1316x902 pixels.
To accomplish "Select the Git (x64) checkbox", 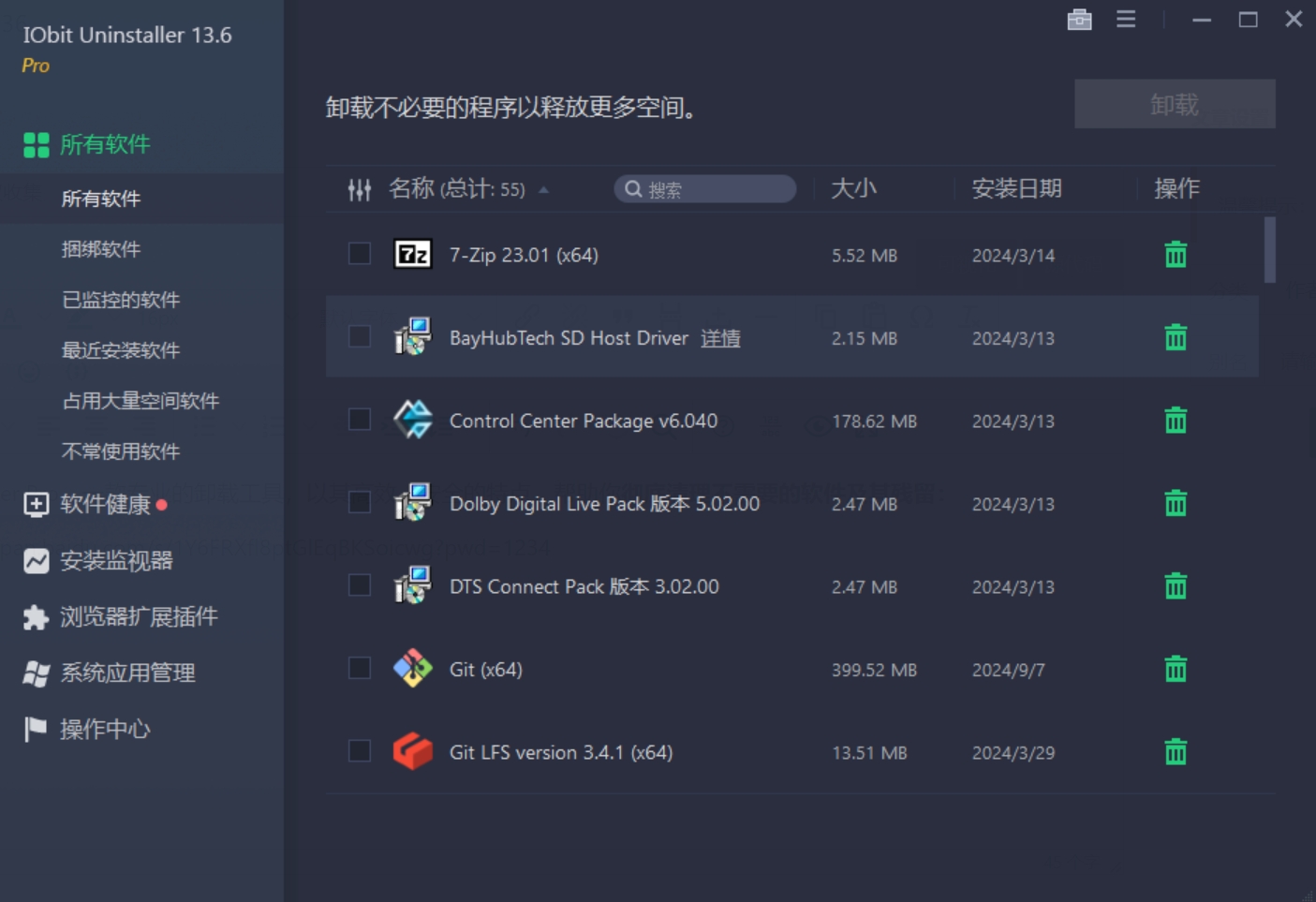I will pos(360,668).
